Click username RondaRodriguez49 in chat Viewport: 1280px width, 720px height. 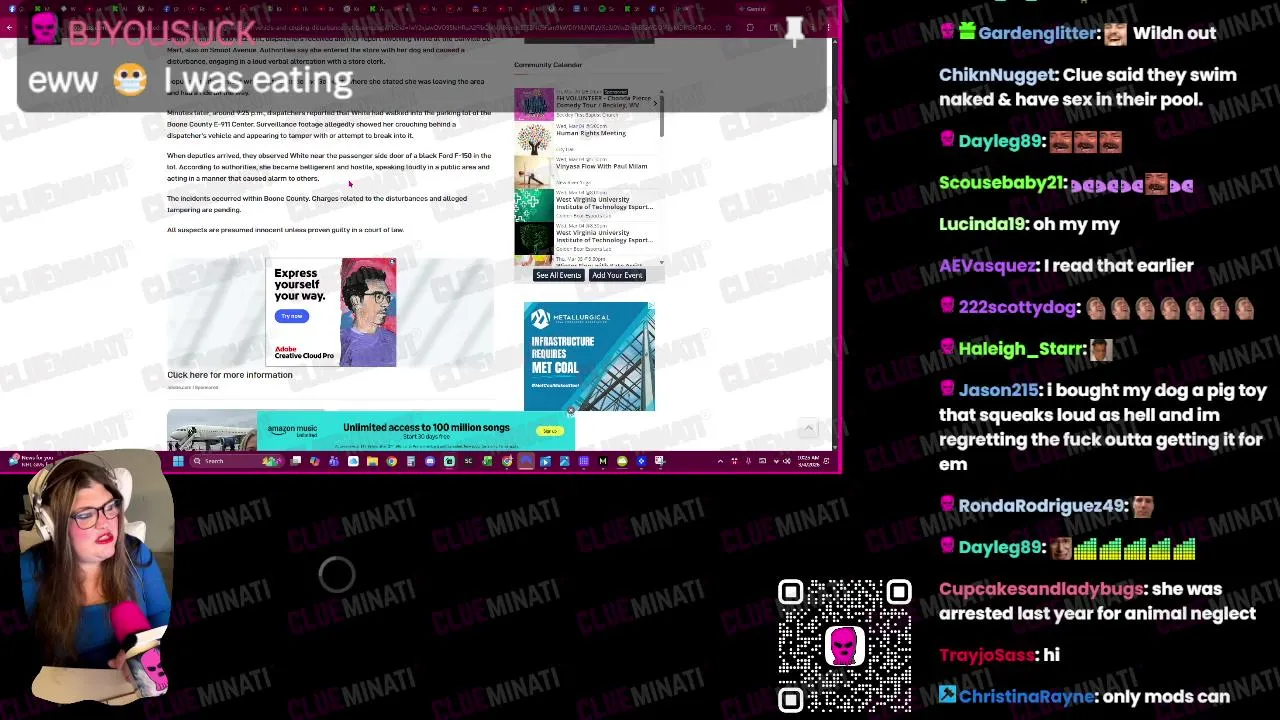point(1042,506)
